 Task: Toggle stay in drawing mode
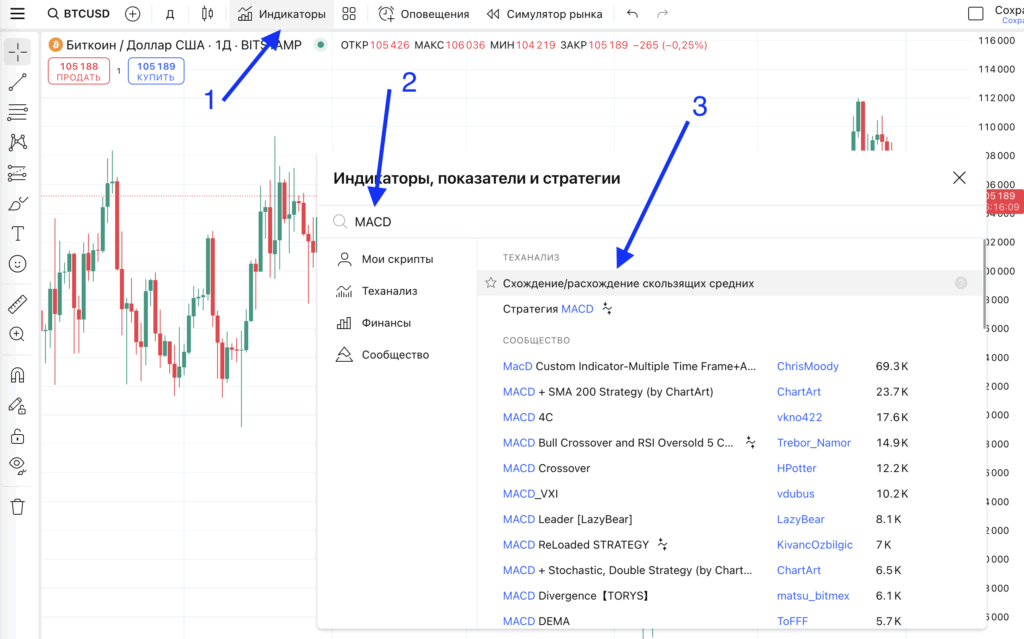coord(18,406)
